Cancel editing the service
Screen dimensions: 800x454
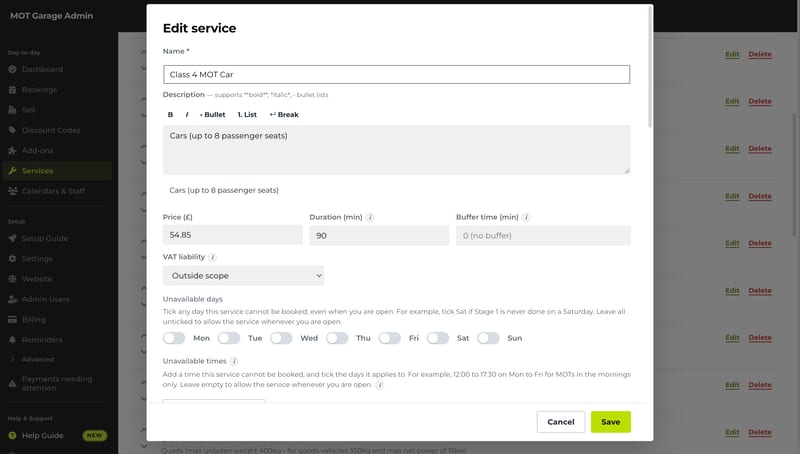coord(561,422)
